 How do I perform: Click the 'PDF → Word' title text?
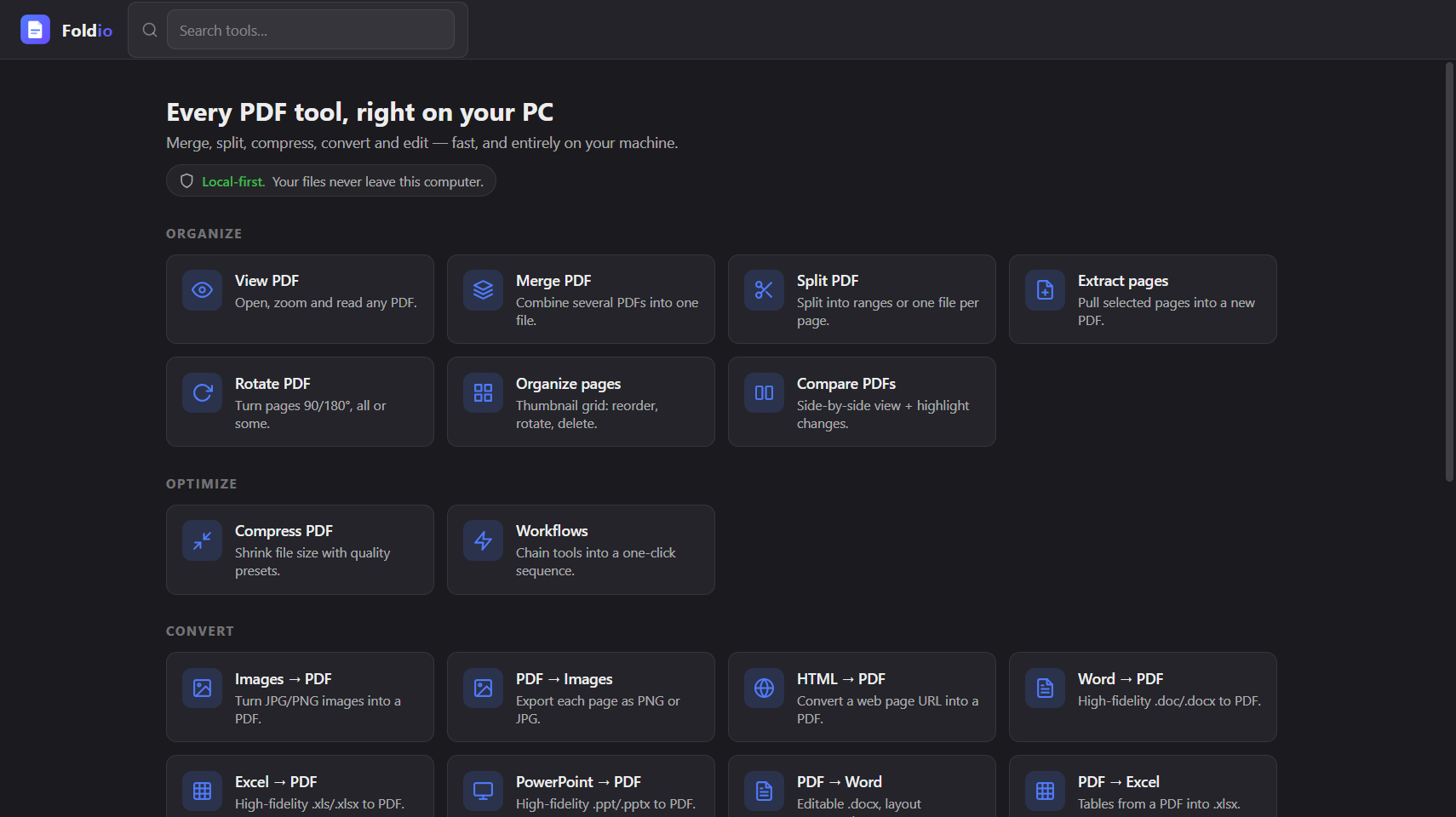[x=840, y=782]
